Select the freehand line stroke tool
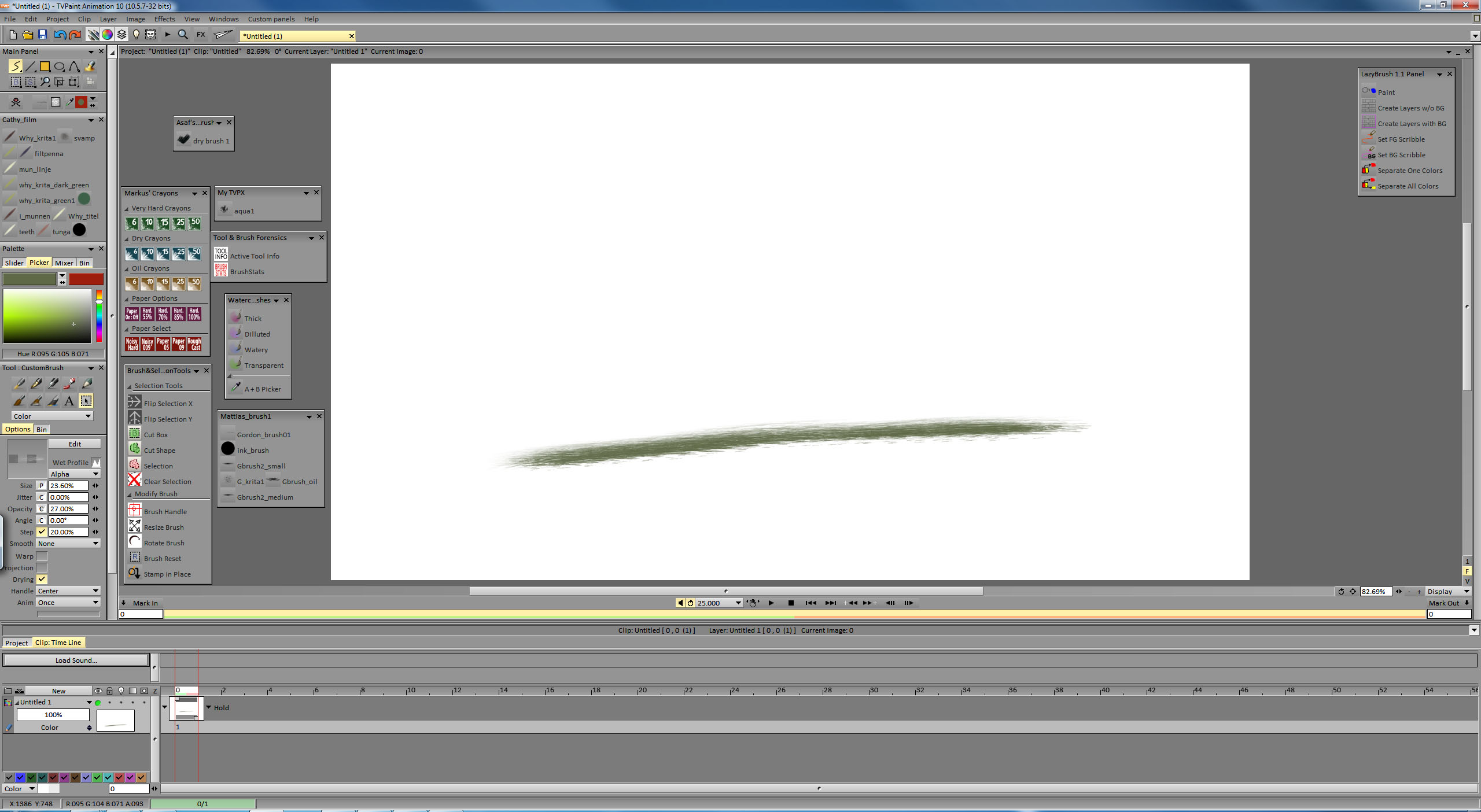 15,67
